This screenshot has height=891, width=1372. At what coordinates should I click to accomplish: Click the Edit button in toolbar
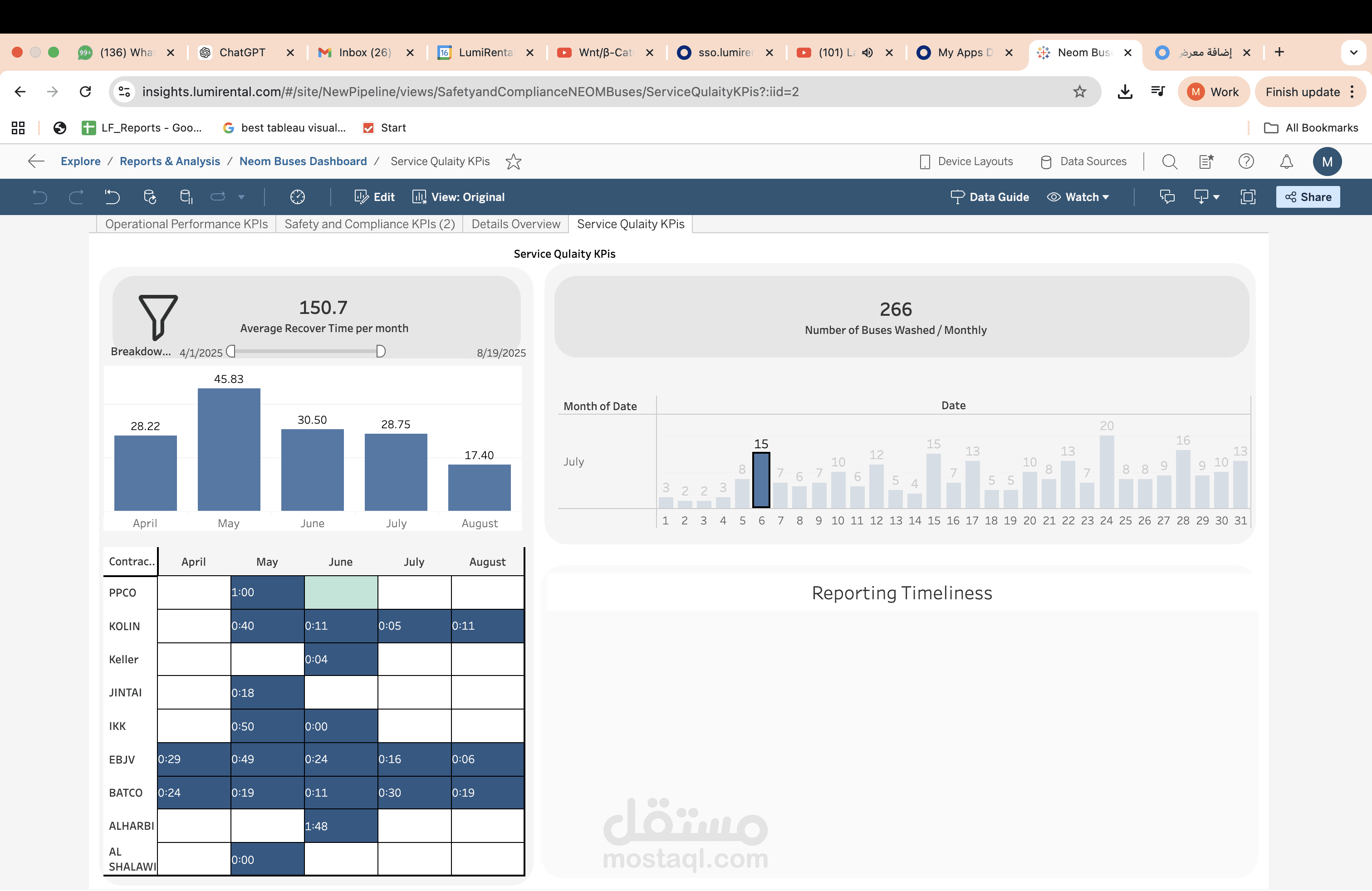[x=375, y=197]
